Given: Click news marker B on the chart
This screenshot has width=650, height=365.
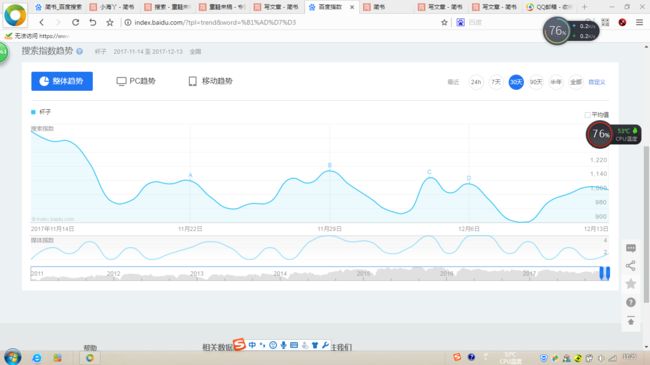Looking at the screenshot, I should pyautogui.click(x=330, y=165).
